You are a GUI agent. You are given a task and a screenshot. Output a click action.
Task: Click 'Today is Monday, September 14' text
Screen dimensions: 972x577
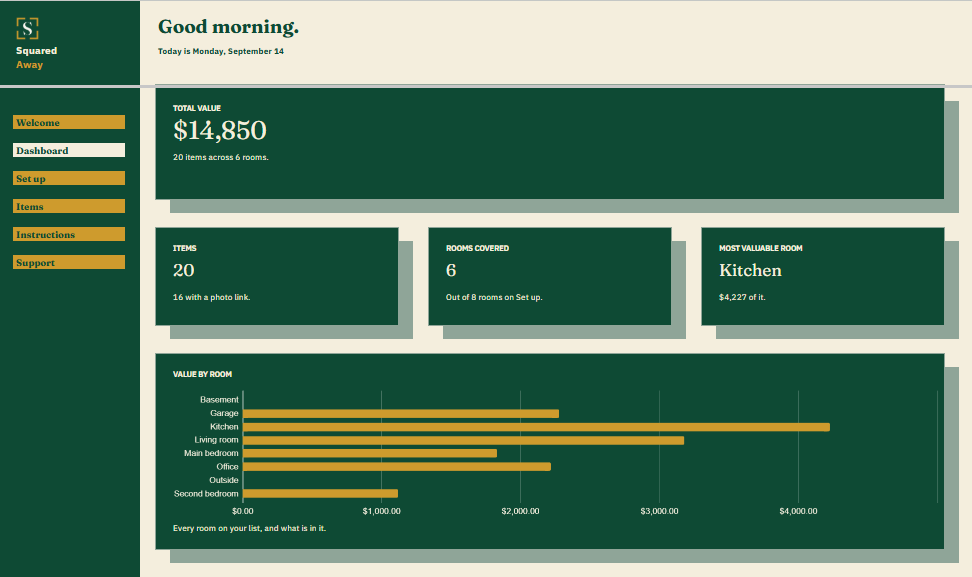pos(221,51)
